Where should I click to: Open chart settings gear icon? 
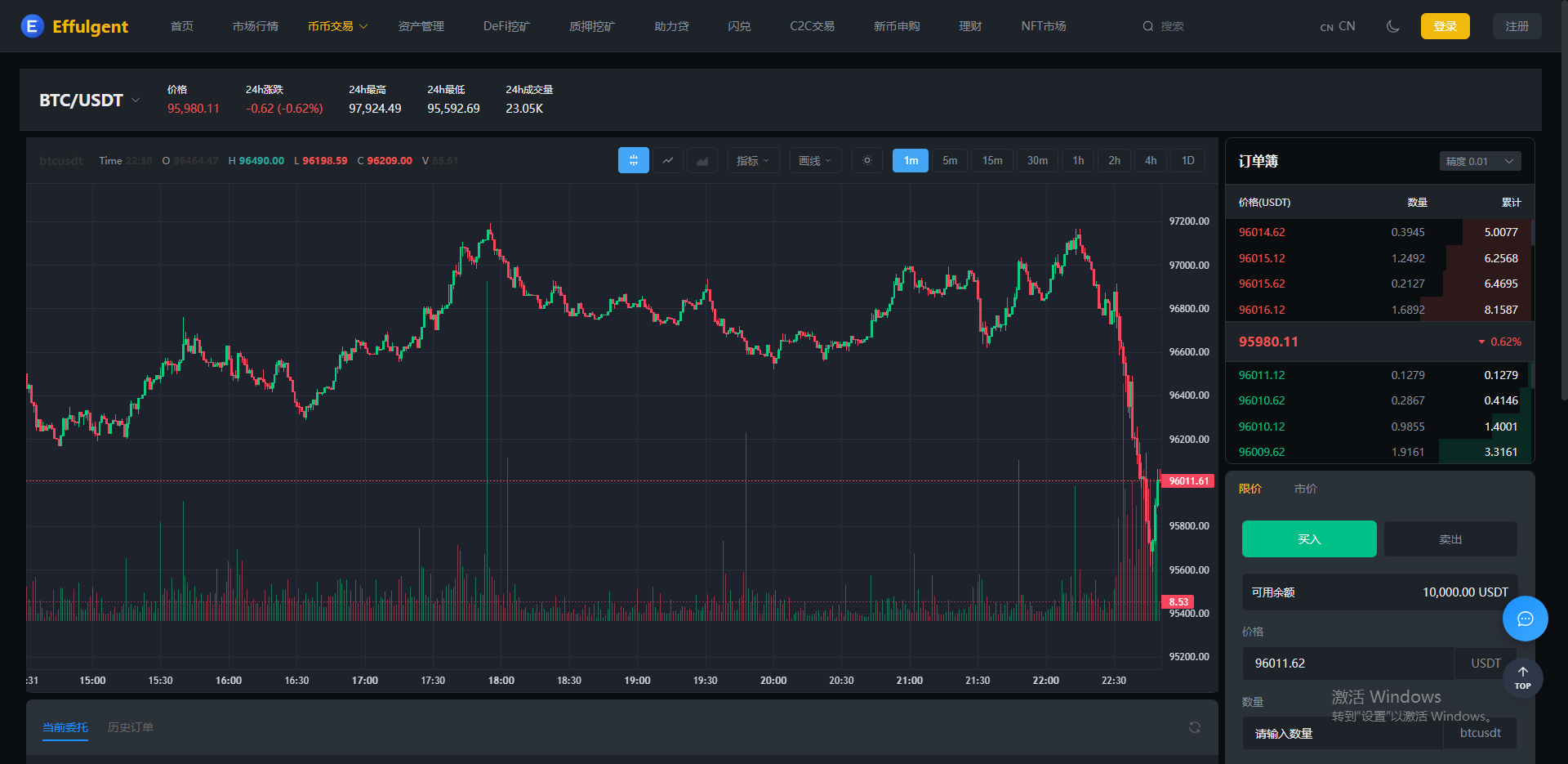point(867,161)
